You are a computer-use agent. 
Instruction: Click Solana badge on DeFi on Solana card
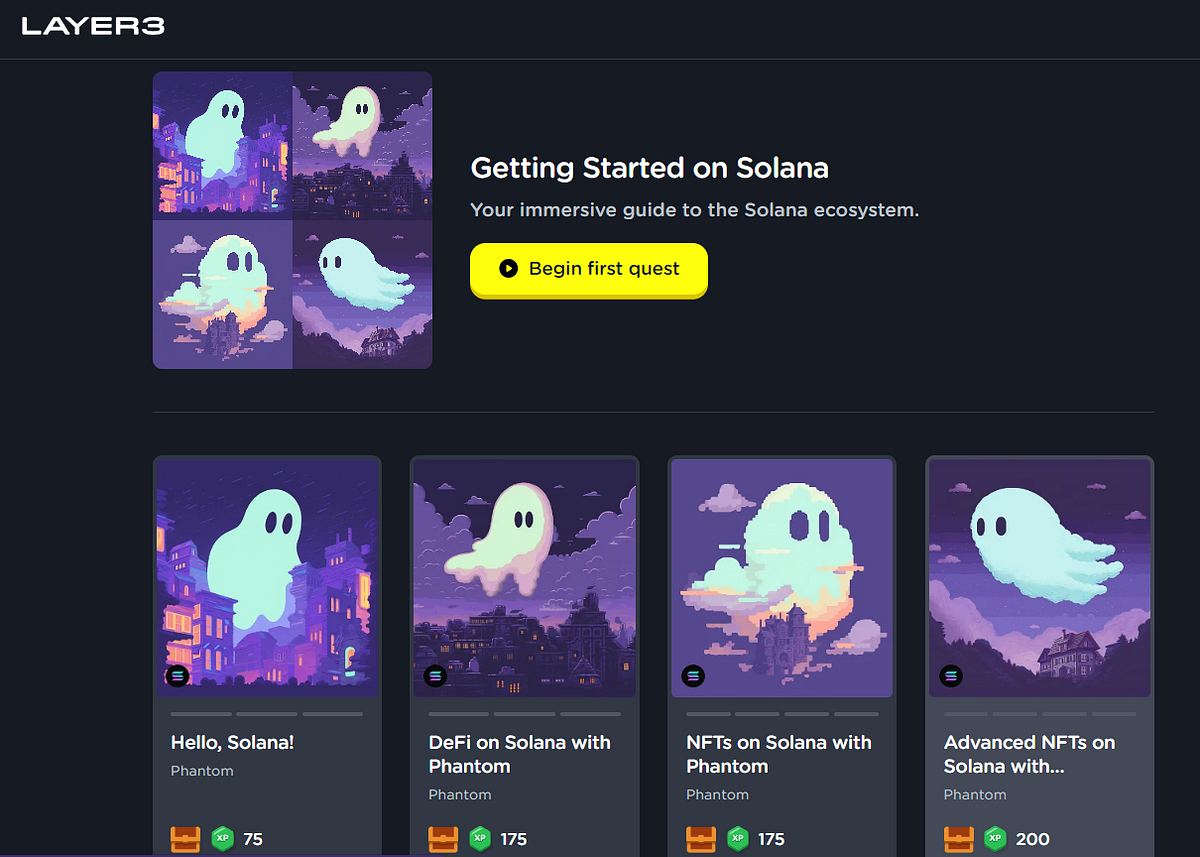pyautogui.click(x=435, y=676)
